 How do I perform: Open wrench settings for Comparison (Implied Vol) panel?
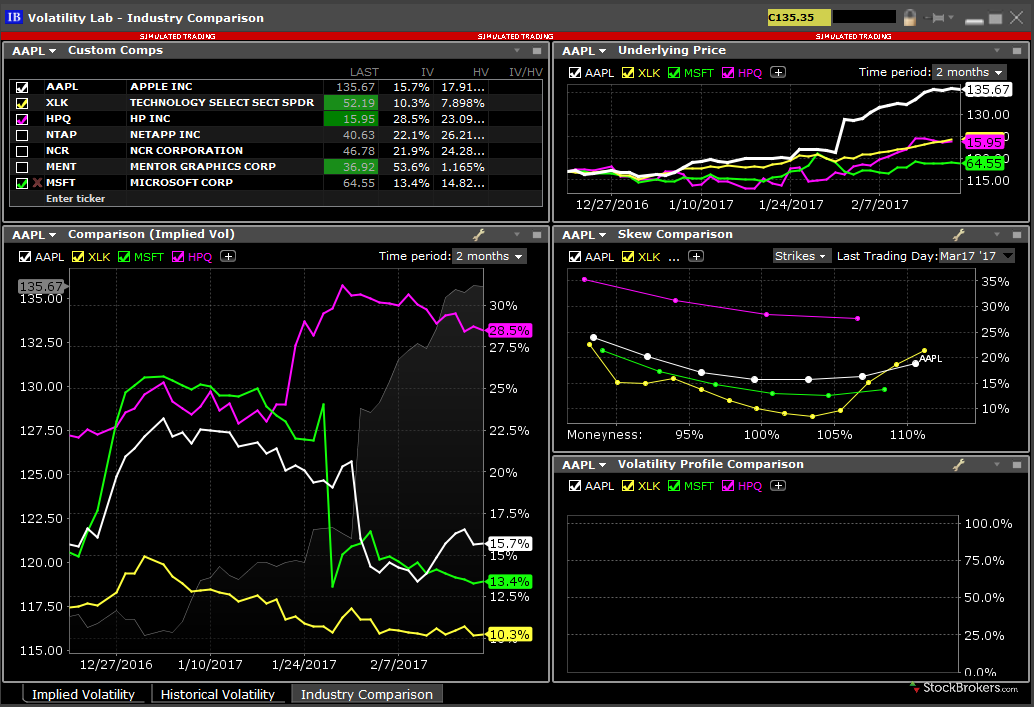[478, 235]
